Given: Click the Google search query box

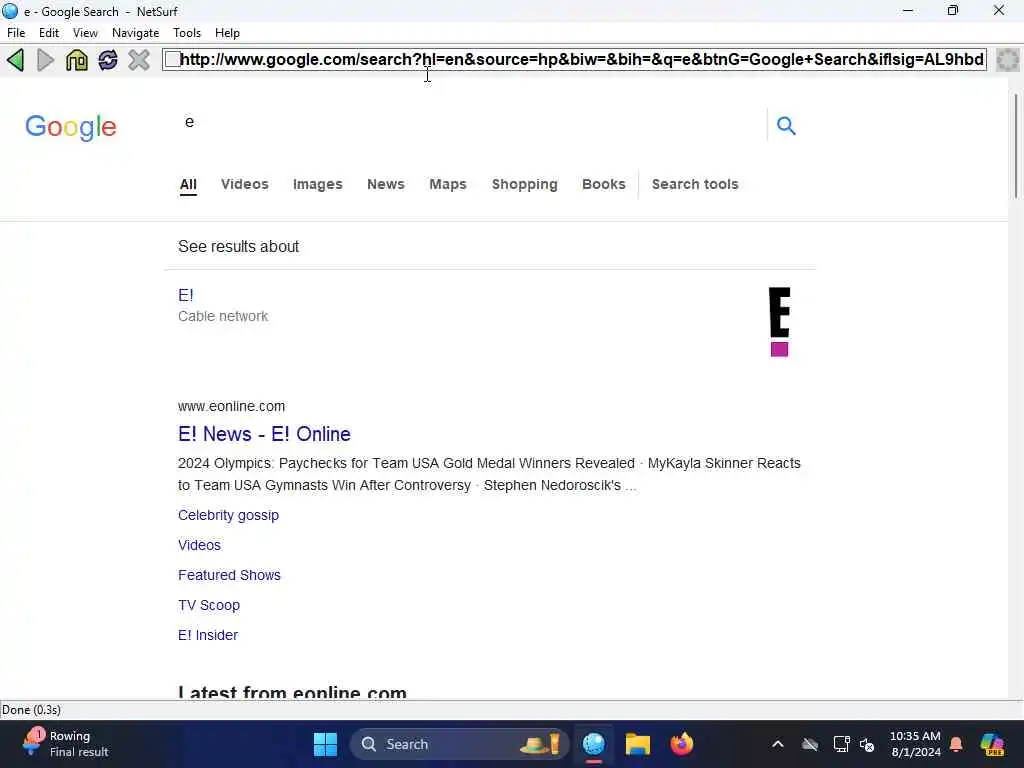Looking at the screenshot, I should [x=470, y=124].
